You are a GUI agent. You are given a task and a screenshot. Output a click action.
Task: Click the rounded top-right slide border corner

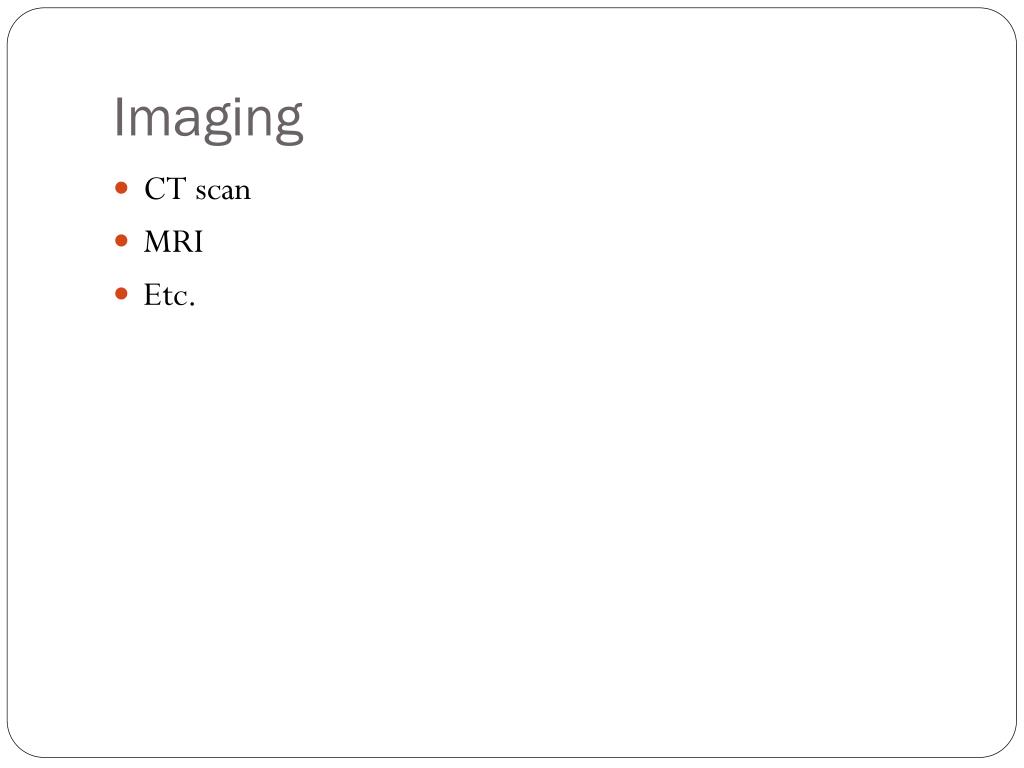click(x=1004, y=20)
